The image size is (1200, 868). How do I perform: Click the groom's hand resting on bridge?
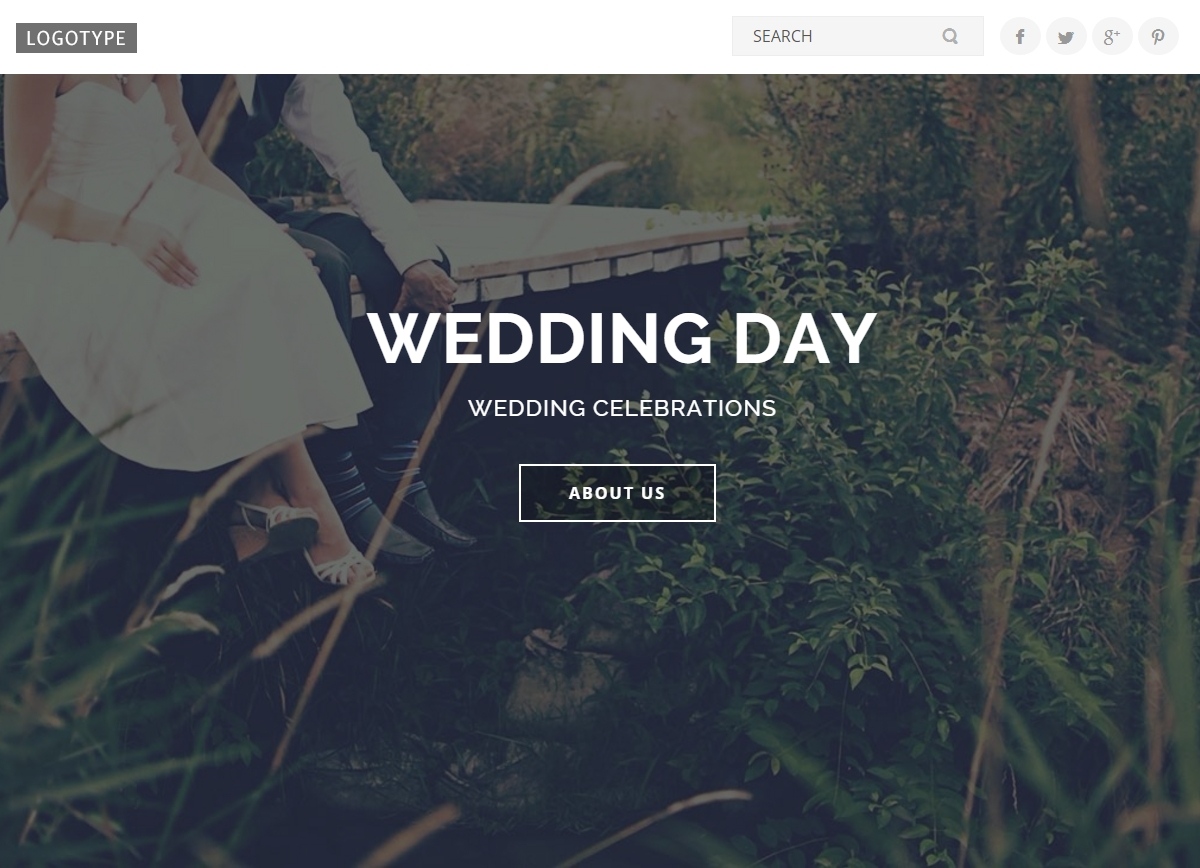click(x=425, y=285)
